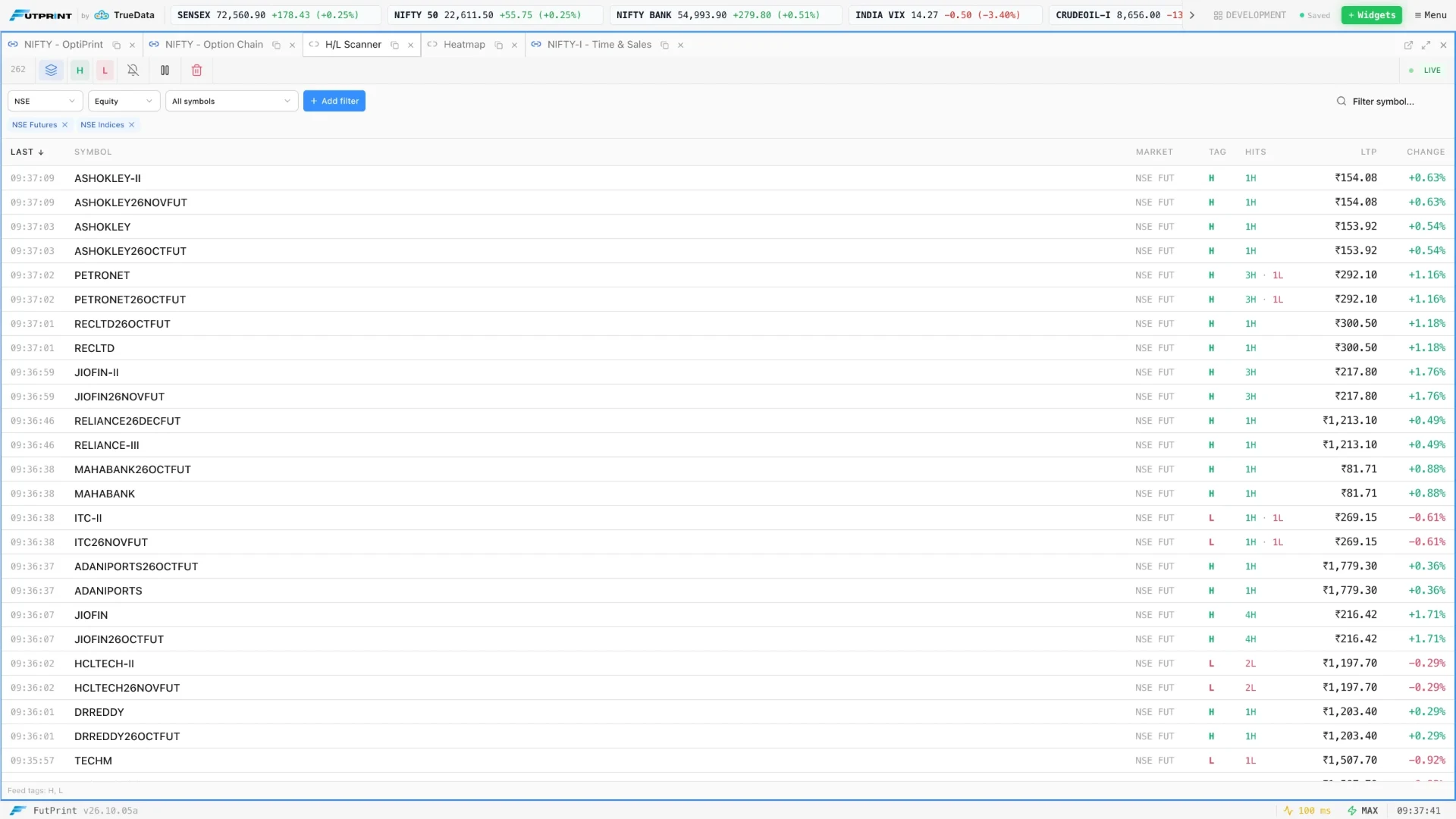Duplicate the H/L Scanner tab icon
Screen dimensions: 1456x819
(x=394, y=45)
